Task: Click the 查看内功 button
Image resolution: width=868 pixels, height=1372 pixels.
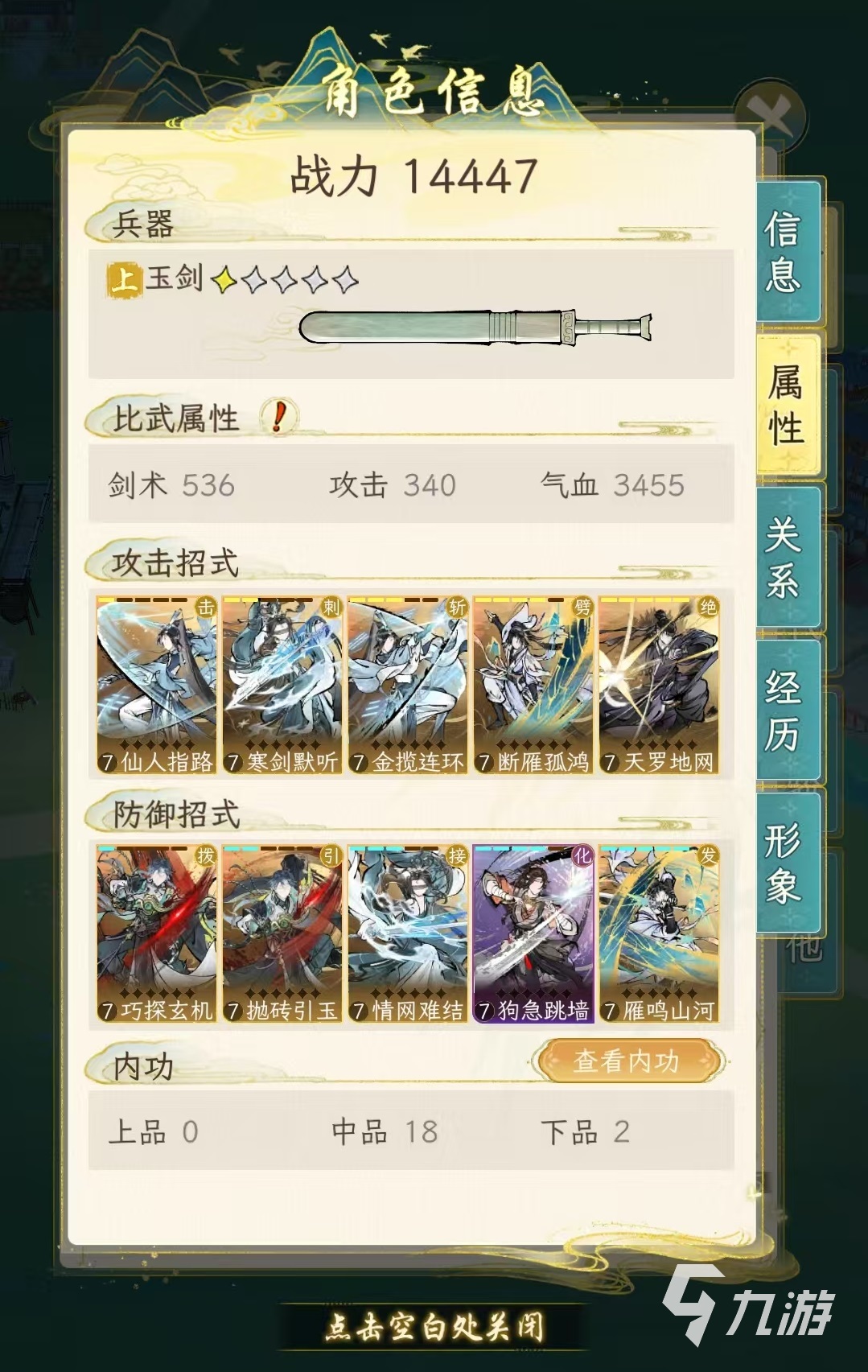Action: [x=627, y=1061]
